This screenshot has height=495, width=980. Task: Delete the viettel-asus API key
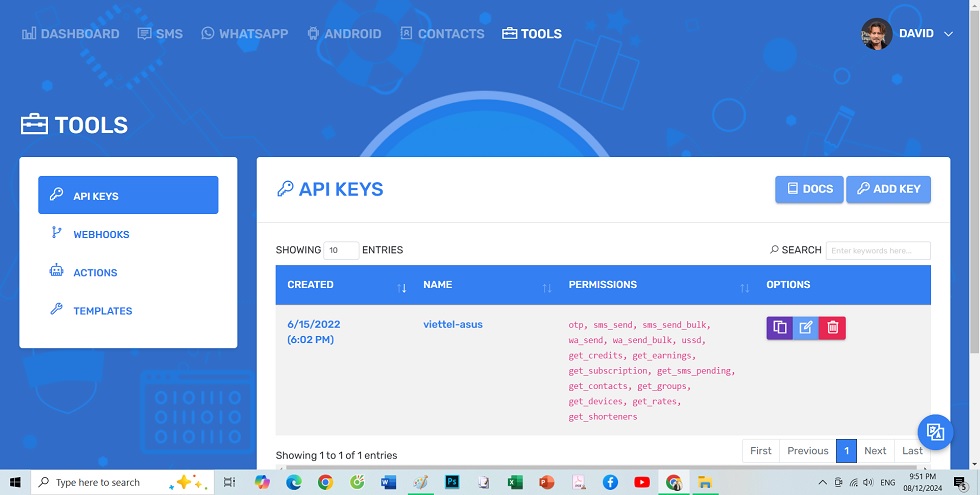pos(832,328)
